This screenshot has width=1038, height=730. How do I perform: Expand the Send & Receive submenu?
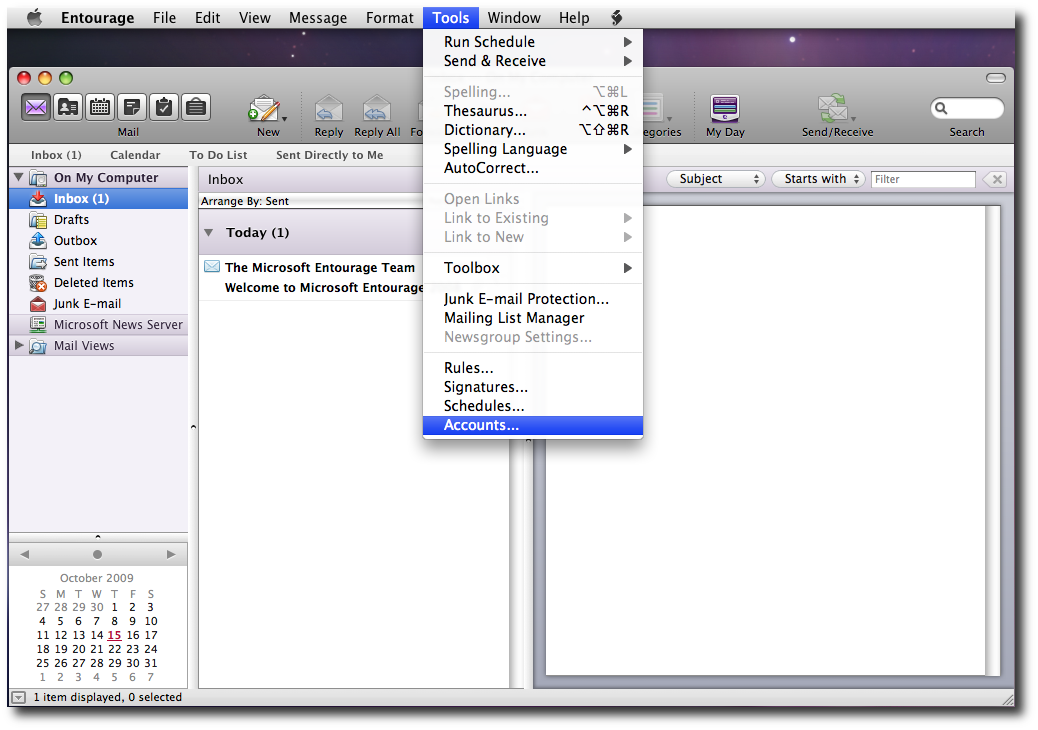tap(533, 61)
